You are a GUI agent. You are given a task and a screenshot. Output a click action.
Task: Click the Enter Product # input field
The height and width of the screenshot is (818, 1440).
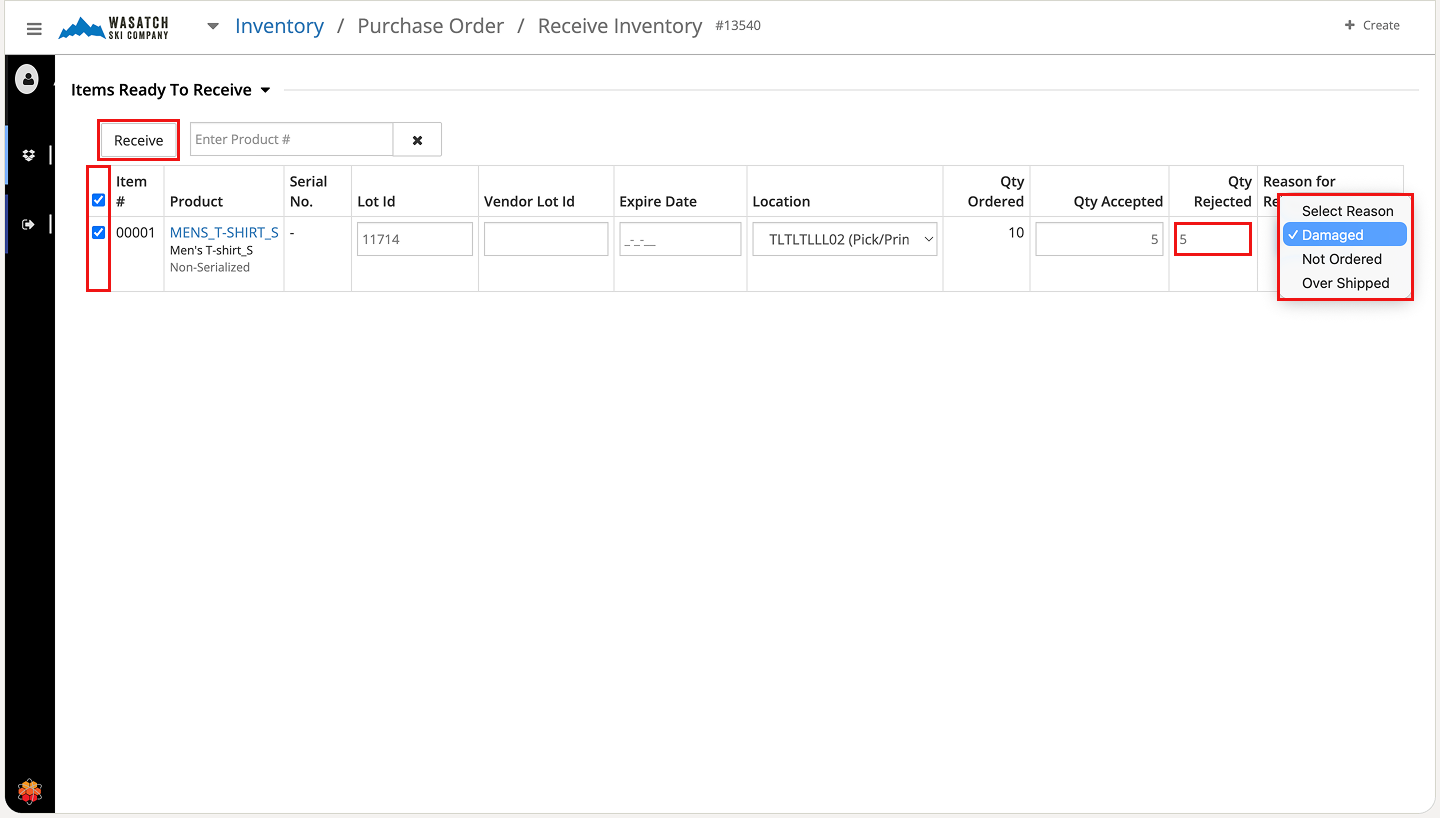(291, 140)
